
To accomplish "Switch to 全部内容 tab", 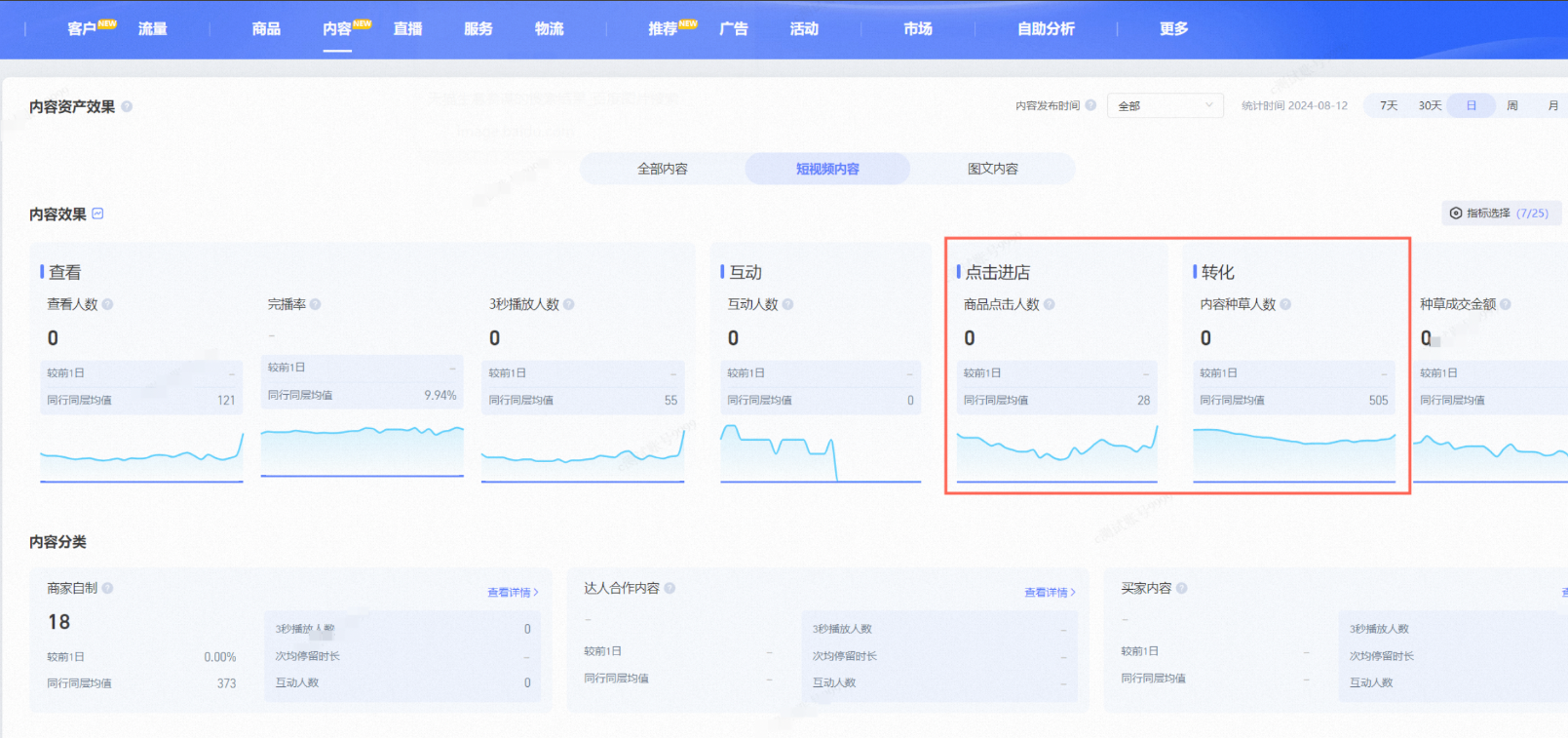I will (x=663, y=169).
